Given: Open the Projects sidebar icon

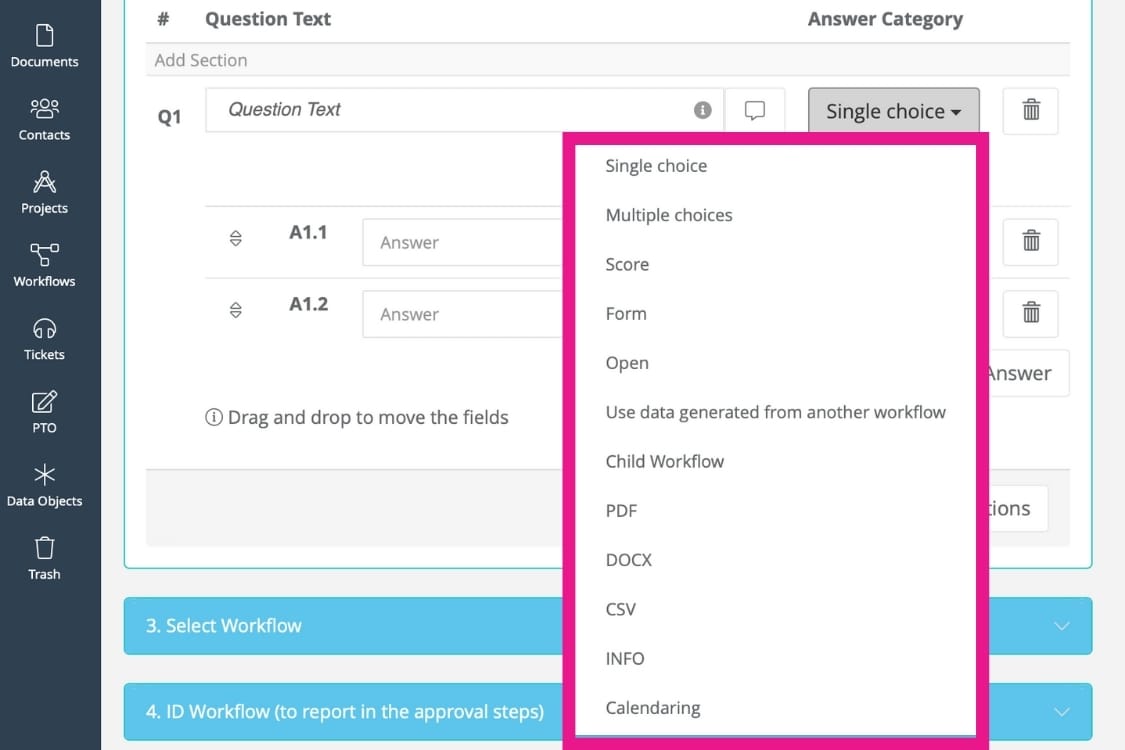Looking at the screenshot, I should (x=44, y=193).
